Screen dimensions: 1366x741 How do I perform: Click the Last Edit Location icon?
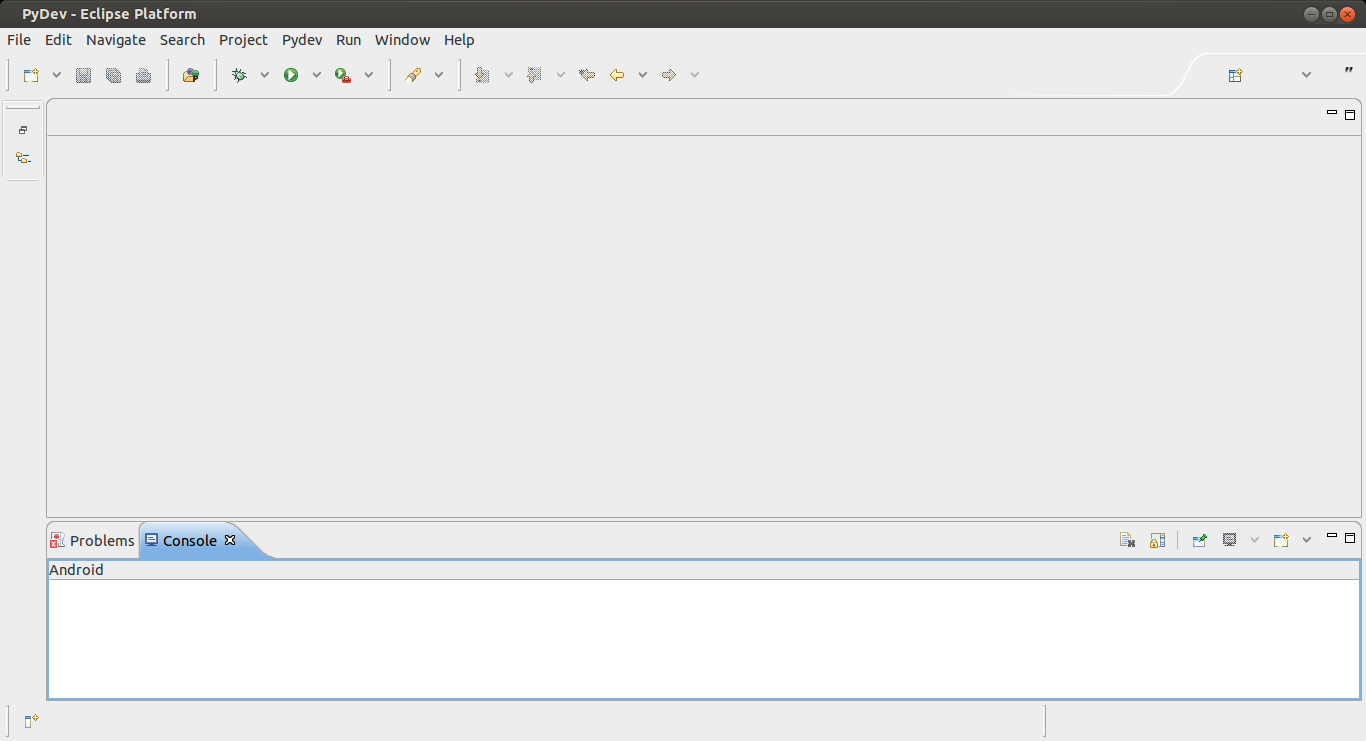[x=587, y=75]
